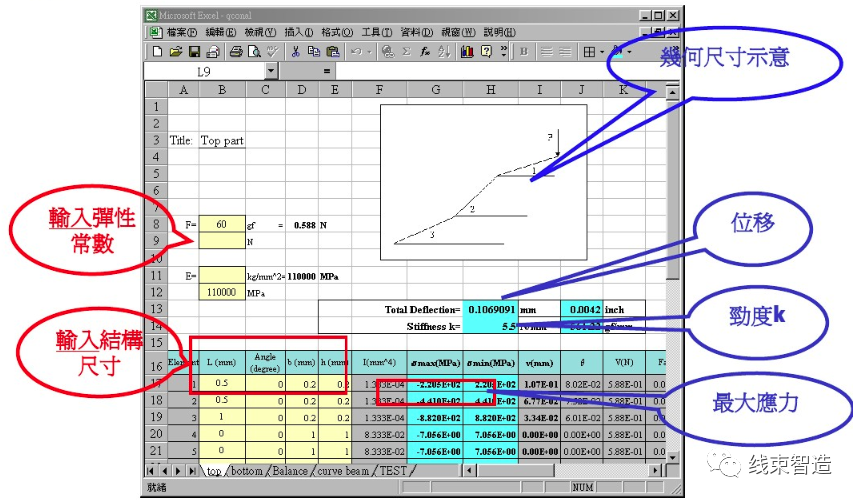Click the Select All corner button

click(x=156, y=89)
